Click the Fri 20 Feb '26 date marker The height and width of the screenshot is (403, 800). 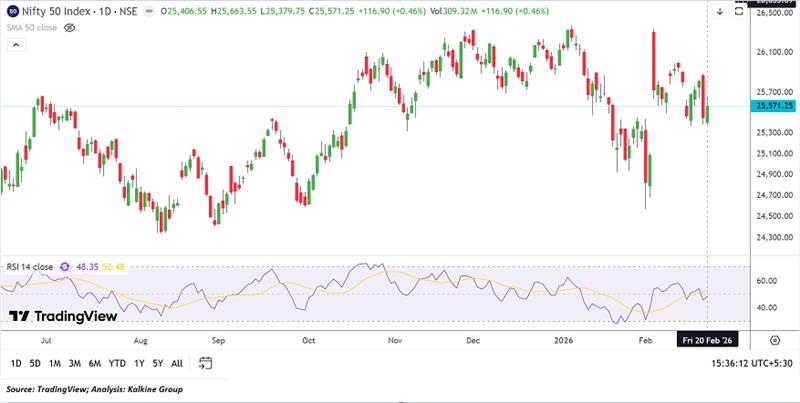tap(708, 339)
